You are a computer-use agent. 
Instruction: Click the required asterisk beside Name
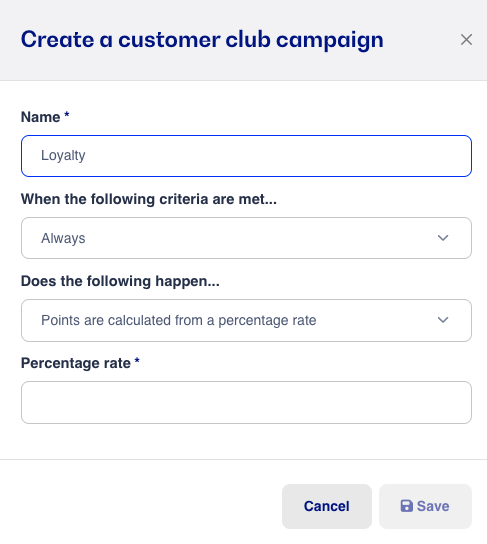(x=67, y=114)
